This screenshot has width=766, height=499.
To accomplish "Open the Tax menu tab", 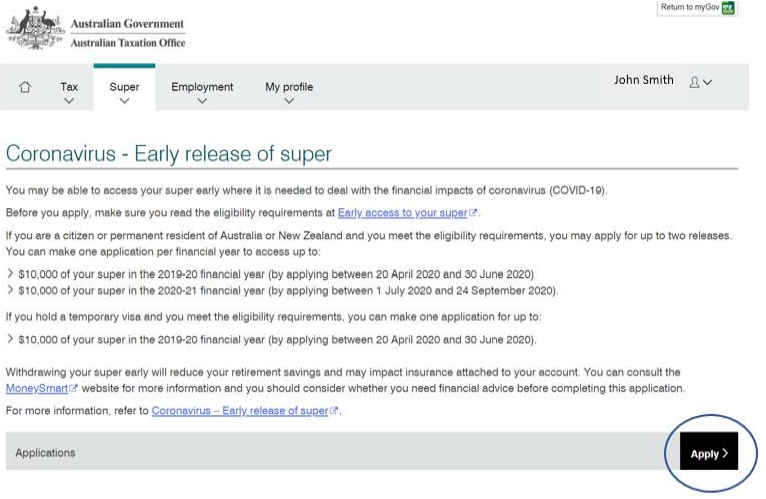I will [69, 87].
